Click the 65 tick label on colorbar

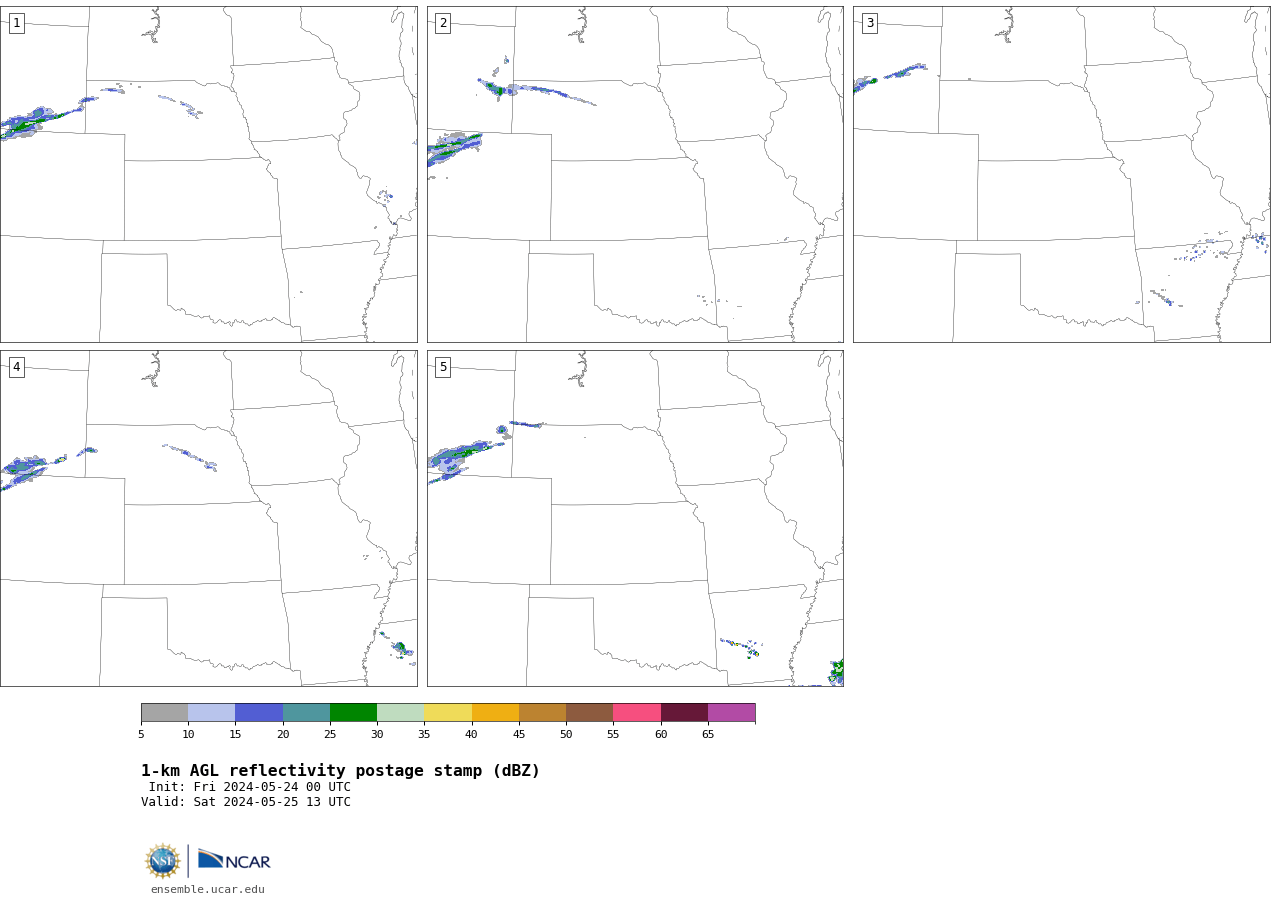(708, 735)
